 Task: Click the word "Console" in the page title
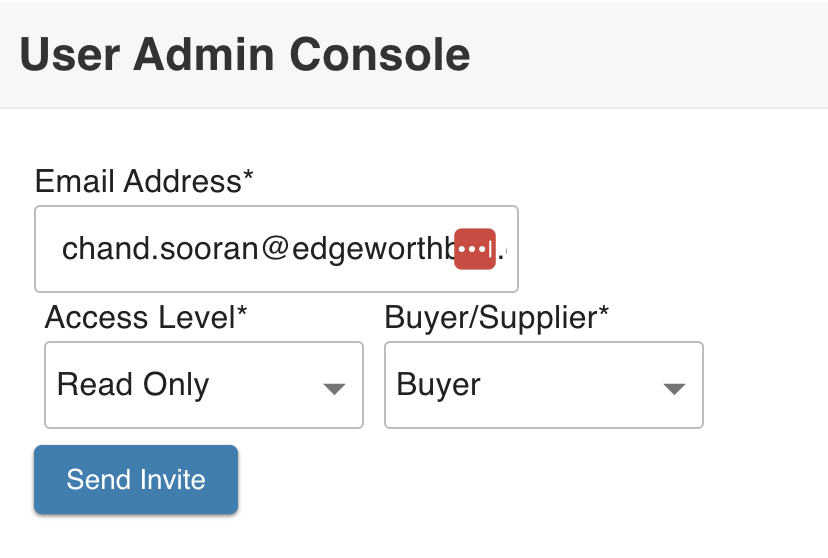pyautogui.click(x=395, y=54)
